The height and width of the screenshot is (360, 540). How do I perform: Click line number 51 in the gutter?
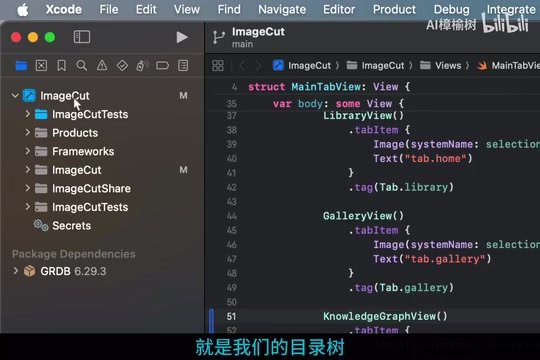[231, 316]
